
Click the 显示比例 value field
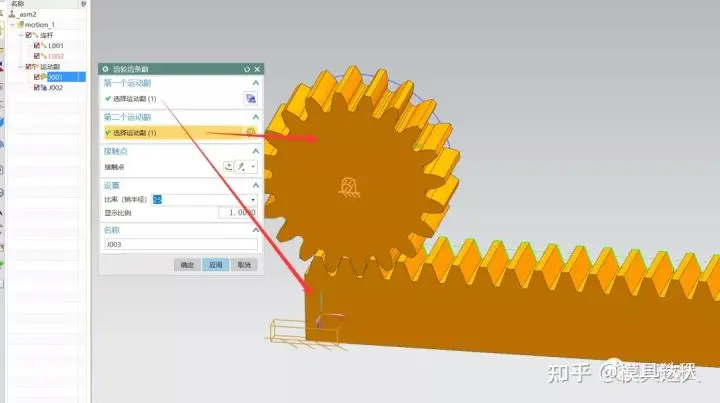coord(237,213)
